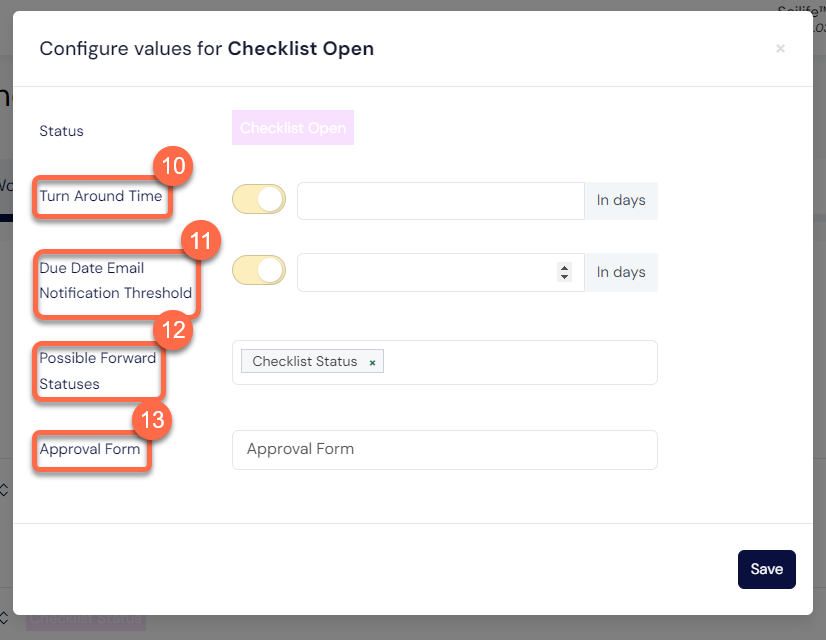Save the Checklist Open configuration
Viewport: 826px width, 640px height.
click(x=766, y=569)
